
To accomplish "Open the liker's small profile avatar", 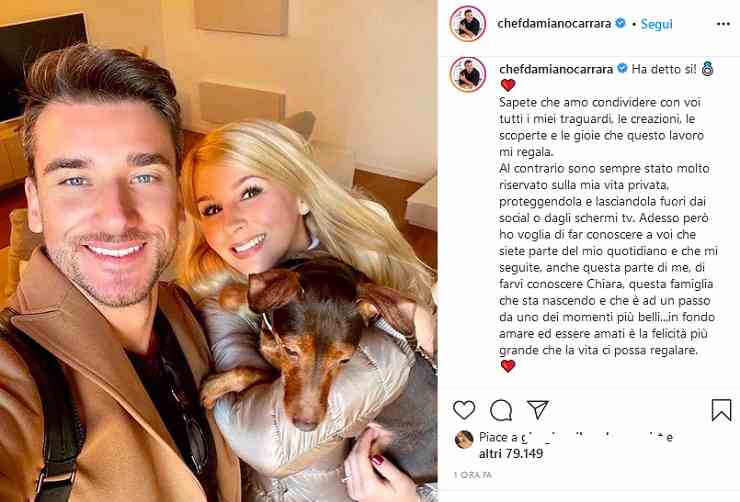I will pyautogui.click(x=464, y=439).
